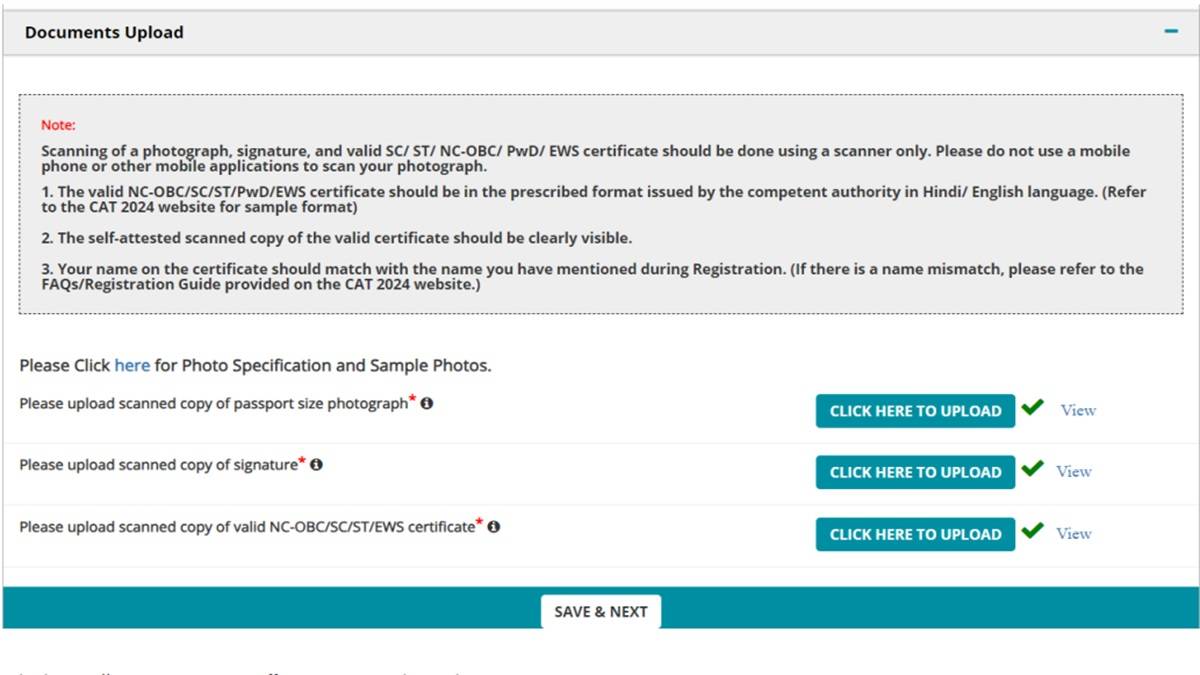Click the passport size photograph label text

(x=213, y=404)
